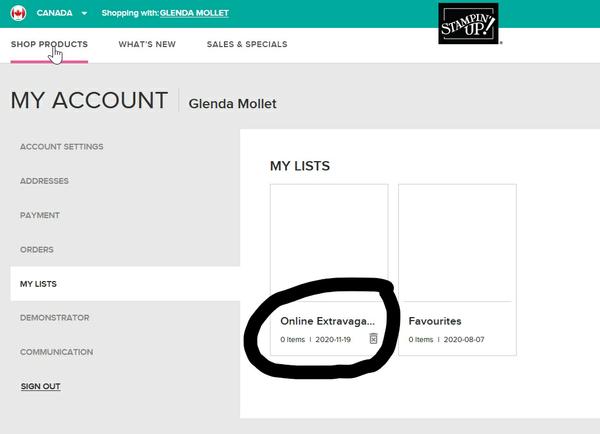Open the What's New menu

click(146, 44)
